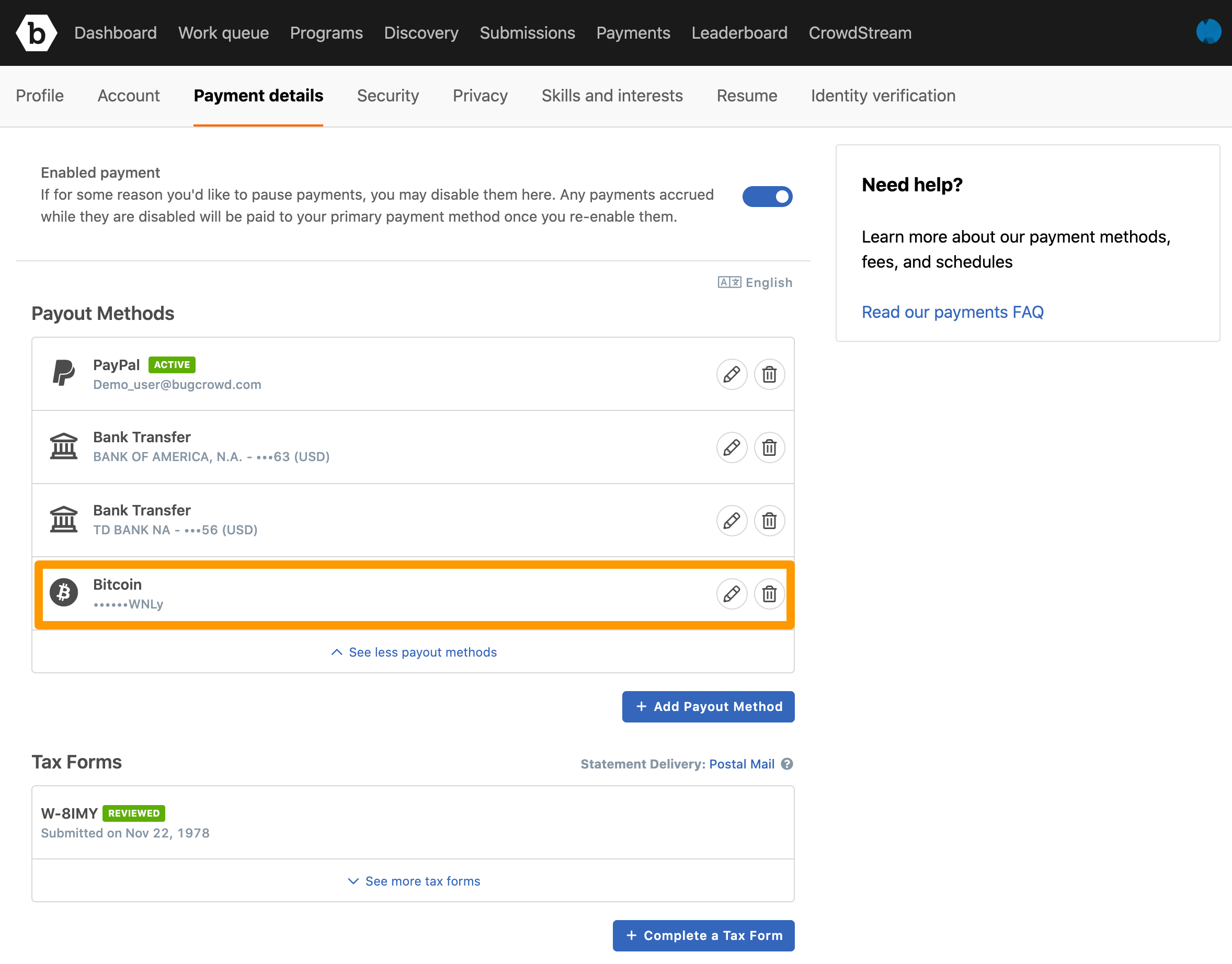Select the Payment details tab
Viewport: 1232px width, 964px height.
(x=258, y=96)
